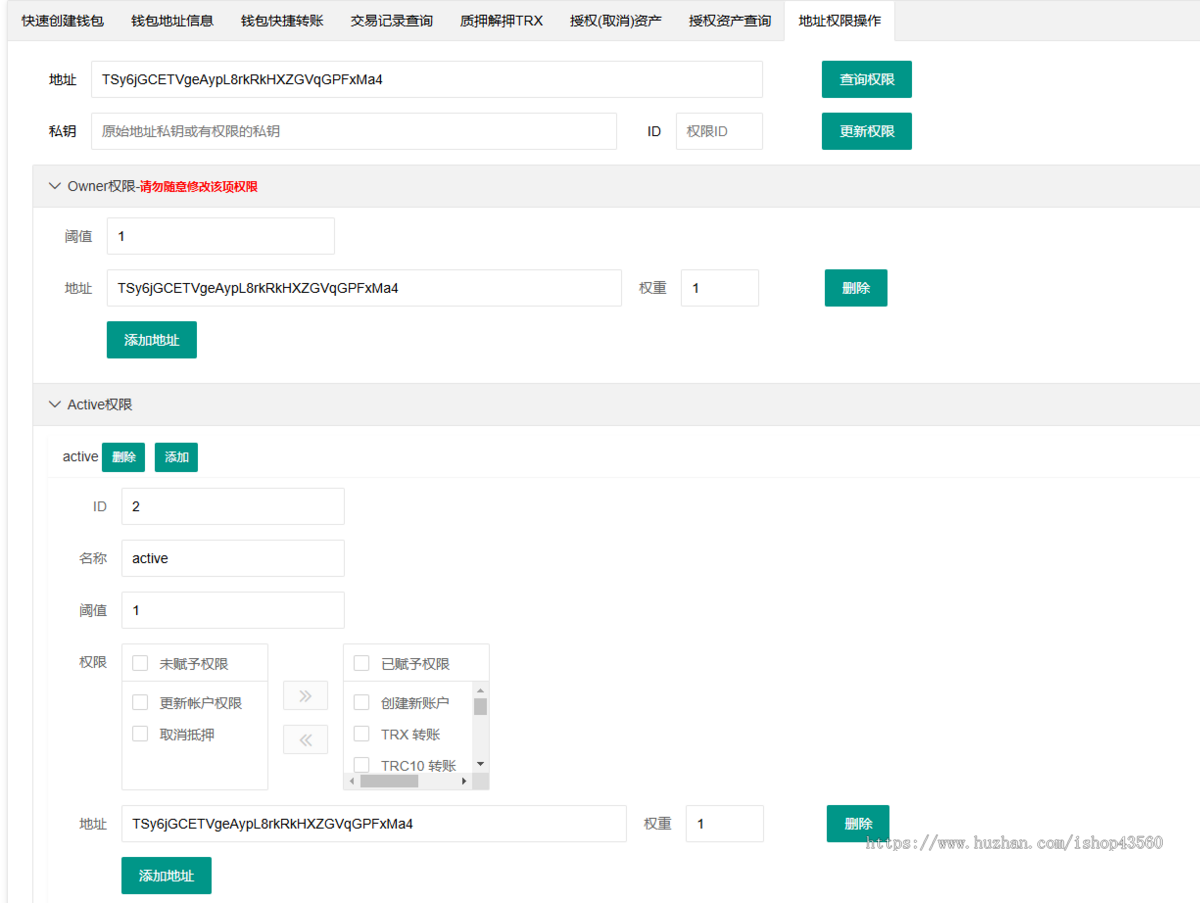The width and height of the screenshot is (1200, 903).
Task: Click the permission list vertical scrollbar thumb
Action: [481, 707]
